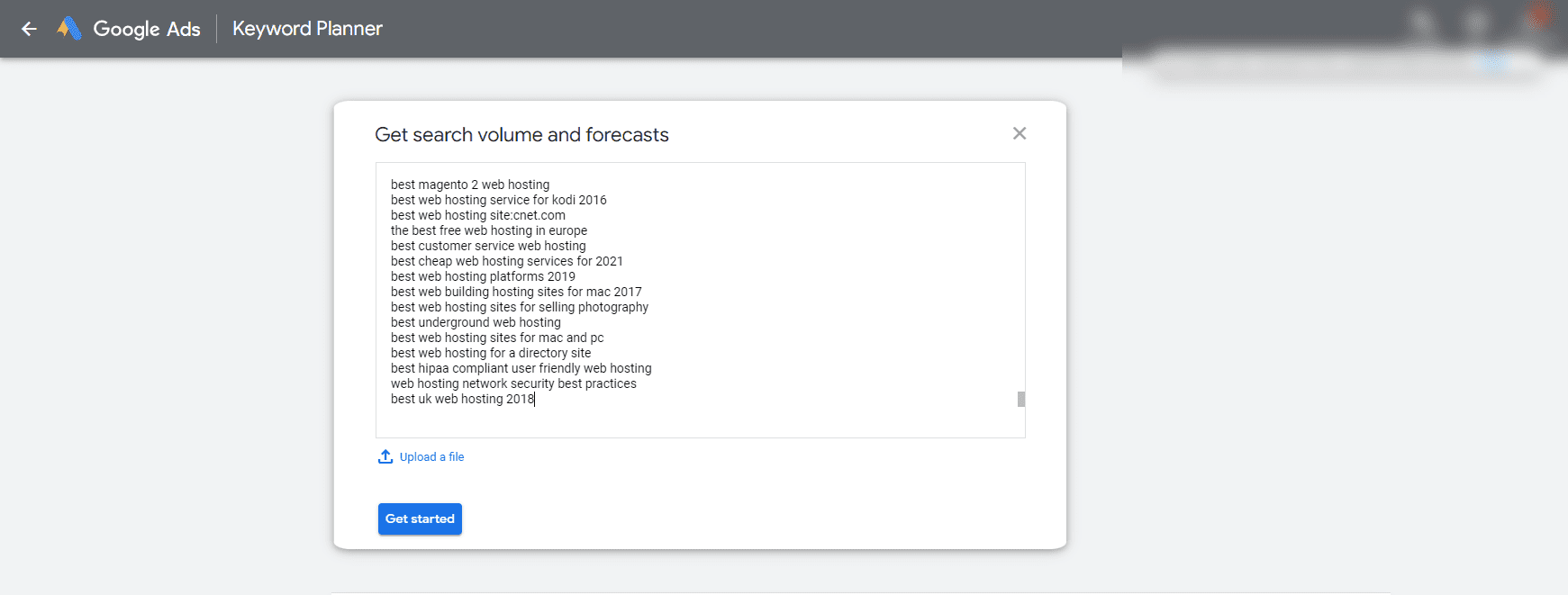Place cursor on 'best magento 2 web hosting' line
Image resolution: width=1568 pixels, height=595 pixels.
tap(470, 185)
